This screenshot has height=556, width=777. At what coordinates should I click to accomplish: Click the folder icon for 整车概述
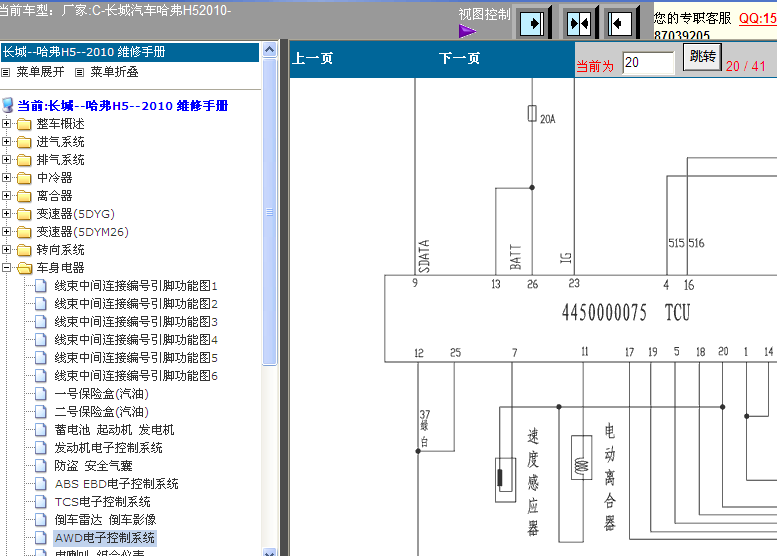pos(24,124)
